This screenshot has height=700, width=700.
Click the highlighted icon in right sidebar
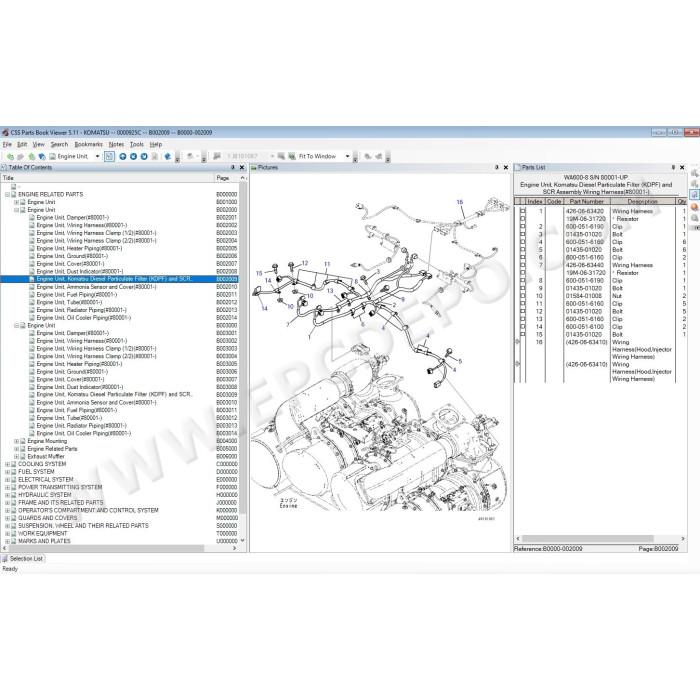pos(694,194)
